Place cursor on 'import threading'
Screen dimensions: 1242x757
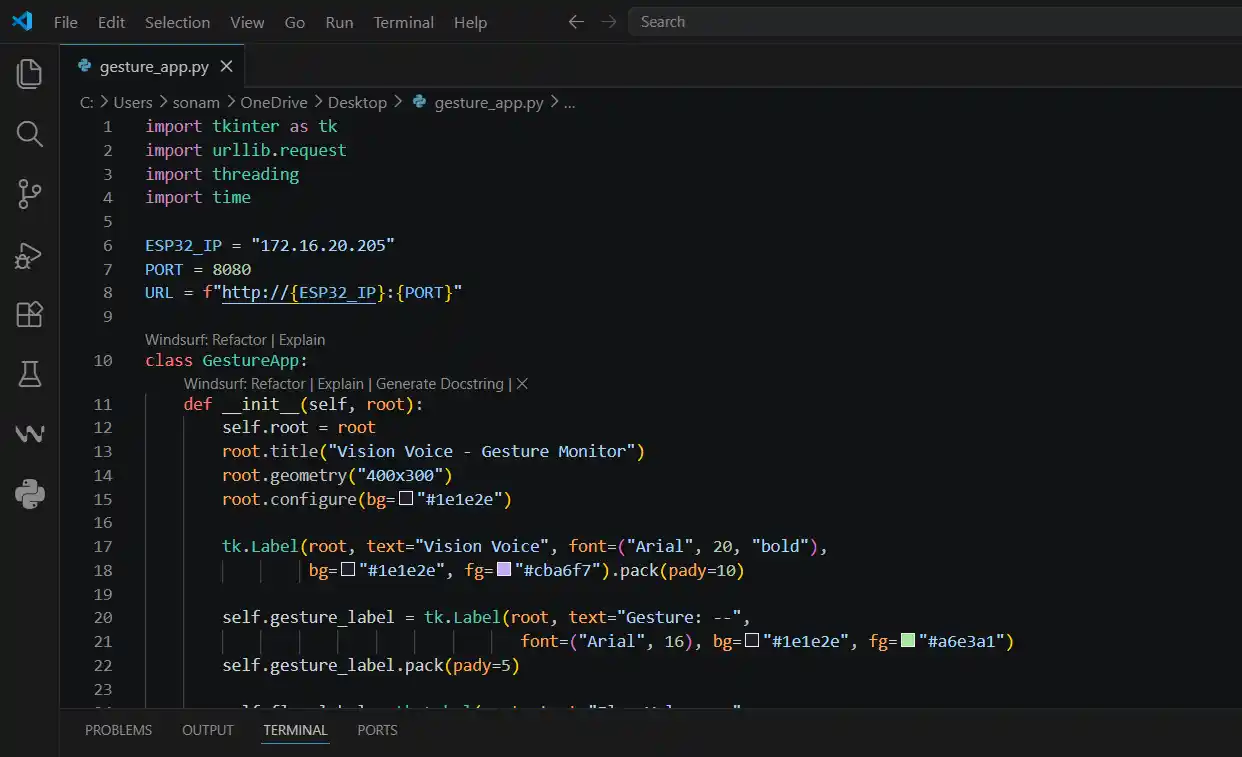click(x=222, y=174)
